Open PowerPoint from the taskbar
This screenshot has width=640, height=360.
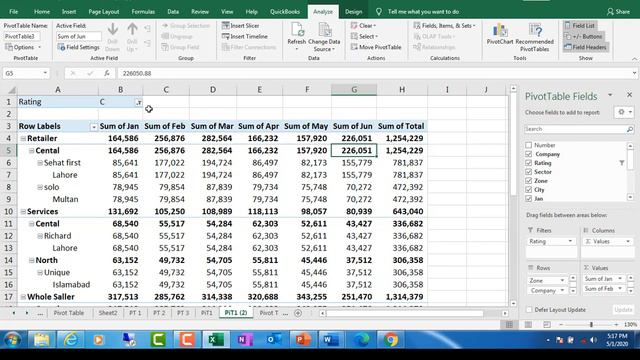302,340
